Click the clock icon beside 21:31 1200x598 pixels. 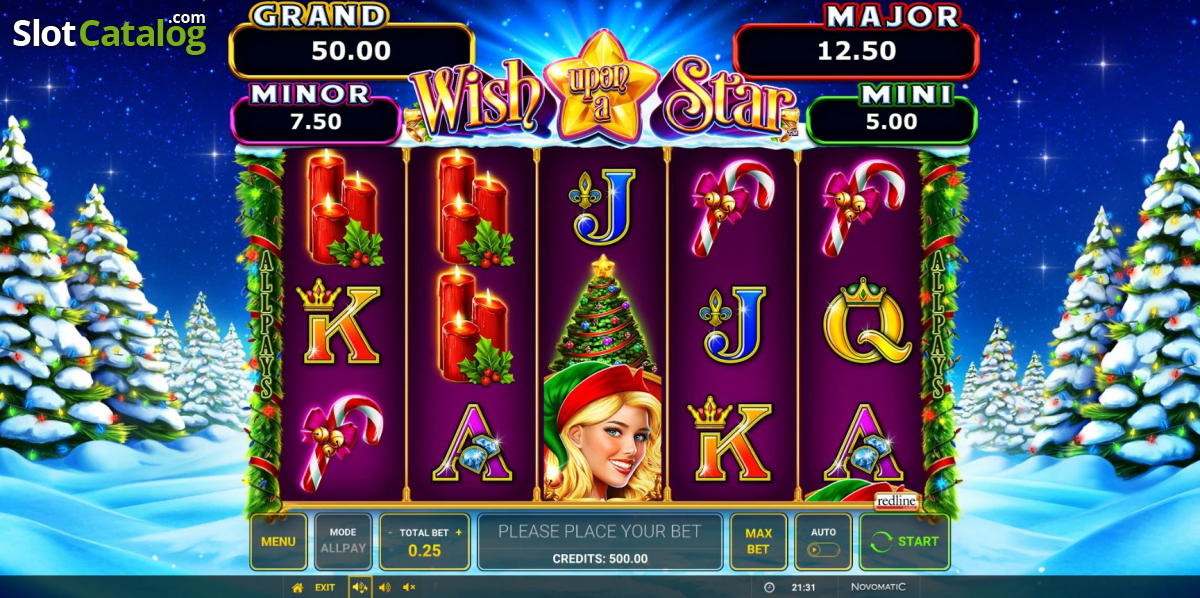769,588
